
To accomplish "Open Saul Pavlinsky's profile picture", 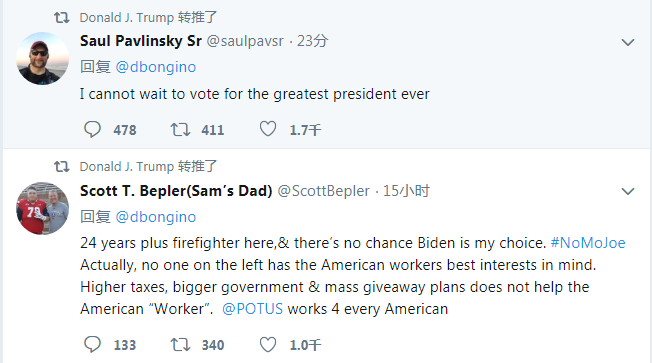I will click(42, 59).
